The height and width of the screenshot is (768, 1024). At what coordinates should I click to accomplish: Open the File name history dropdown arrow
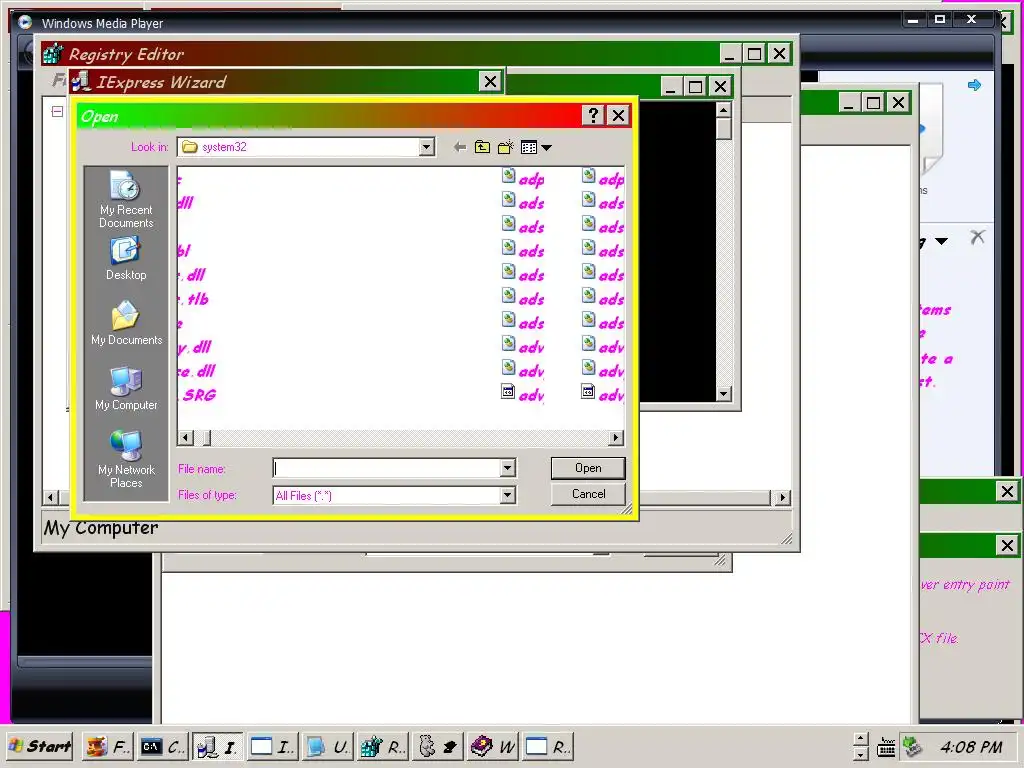[x=507, y=468]
